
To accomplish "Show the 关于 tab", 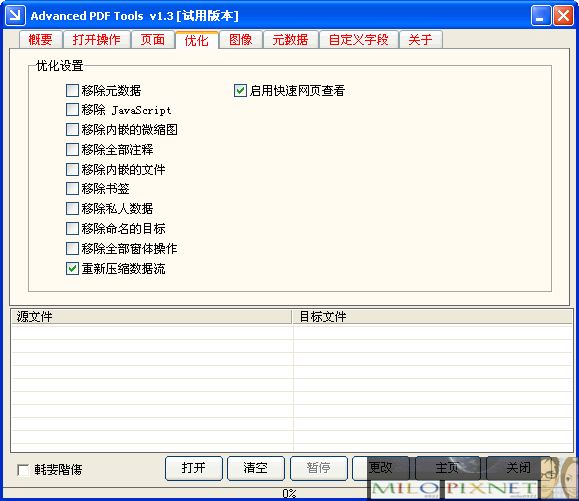I will 420,40.
